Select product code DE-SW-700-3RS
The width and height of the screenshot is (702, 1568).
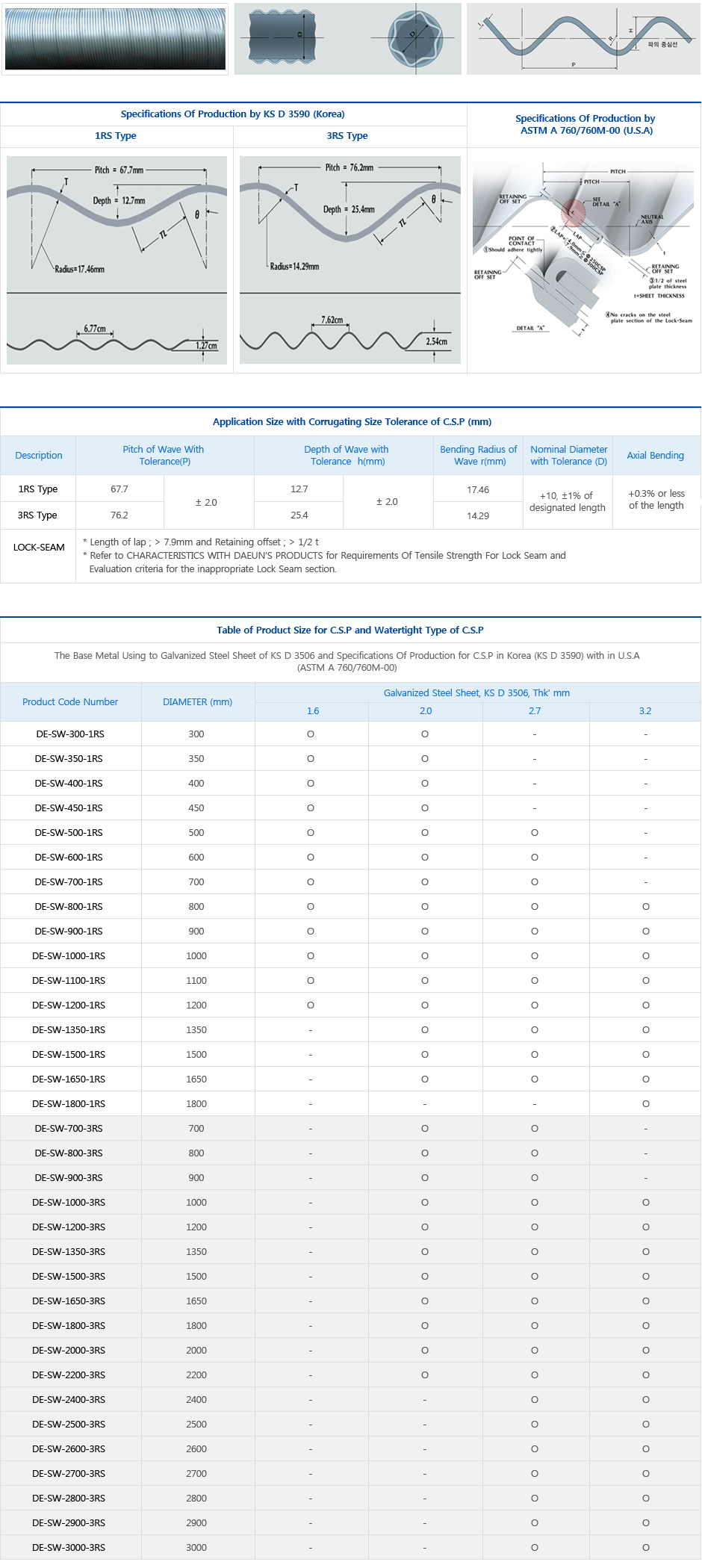(69, 1129)
